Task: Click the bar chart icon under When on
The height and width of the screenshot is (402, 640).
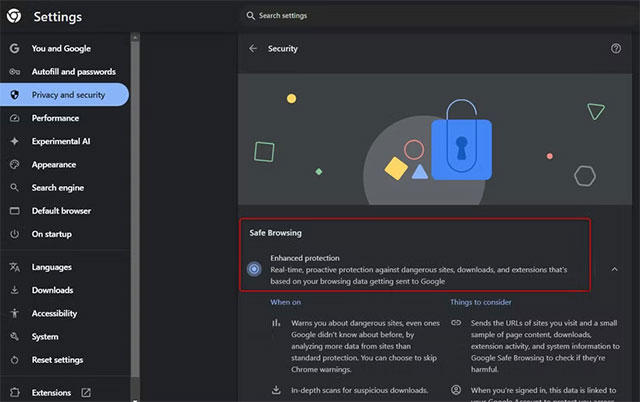Action: tap(276, 323)
